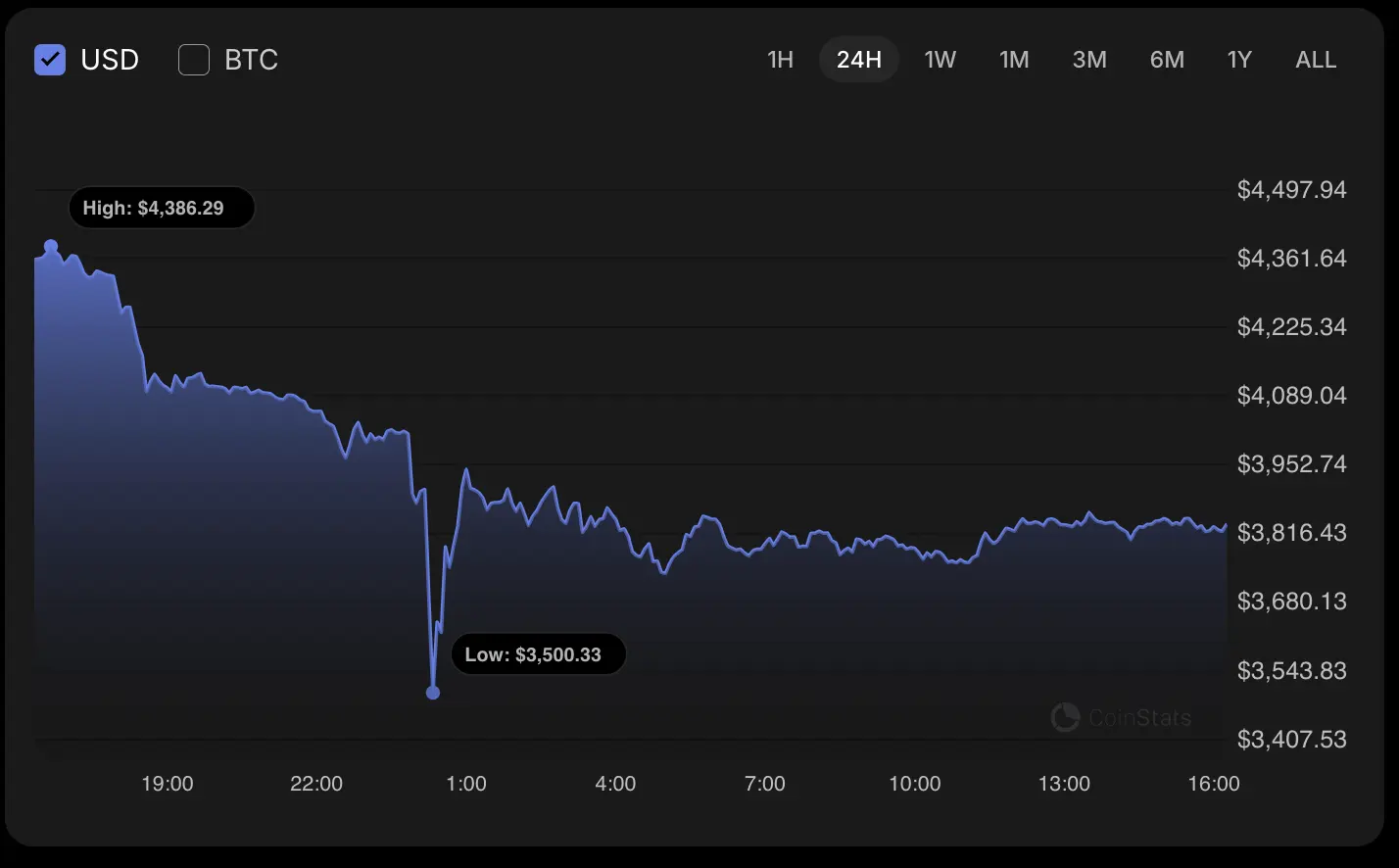Select the 3M time range
This screenshot has height=868, width=1399.
[1089, 60]
